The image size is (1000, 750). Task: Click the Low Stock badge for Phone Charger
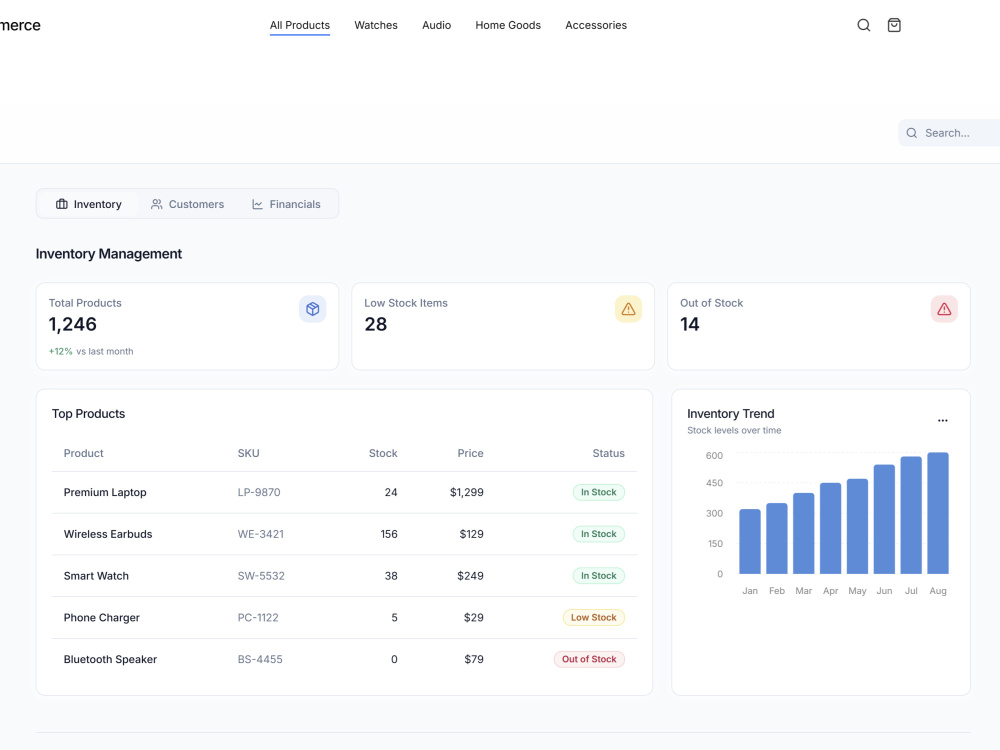(593, 617)
